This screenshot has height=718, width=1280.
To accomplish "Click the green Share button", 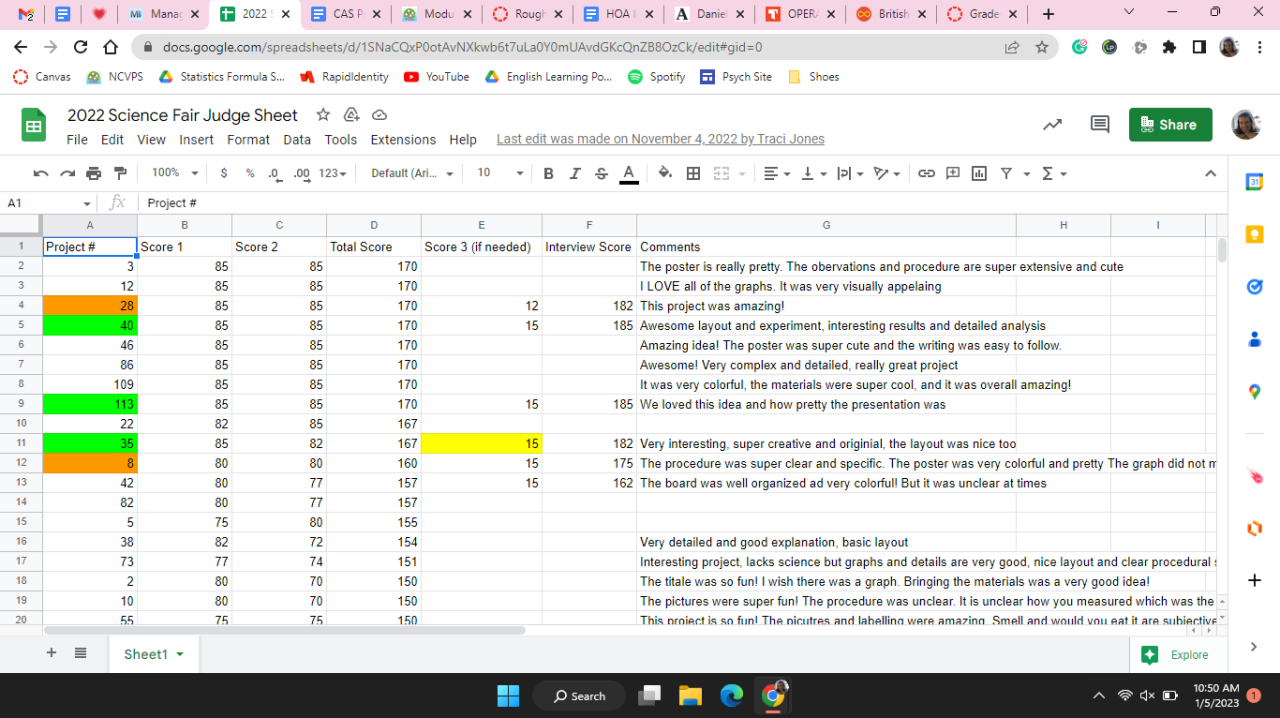I will pos(1170,124).
